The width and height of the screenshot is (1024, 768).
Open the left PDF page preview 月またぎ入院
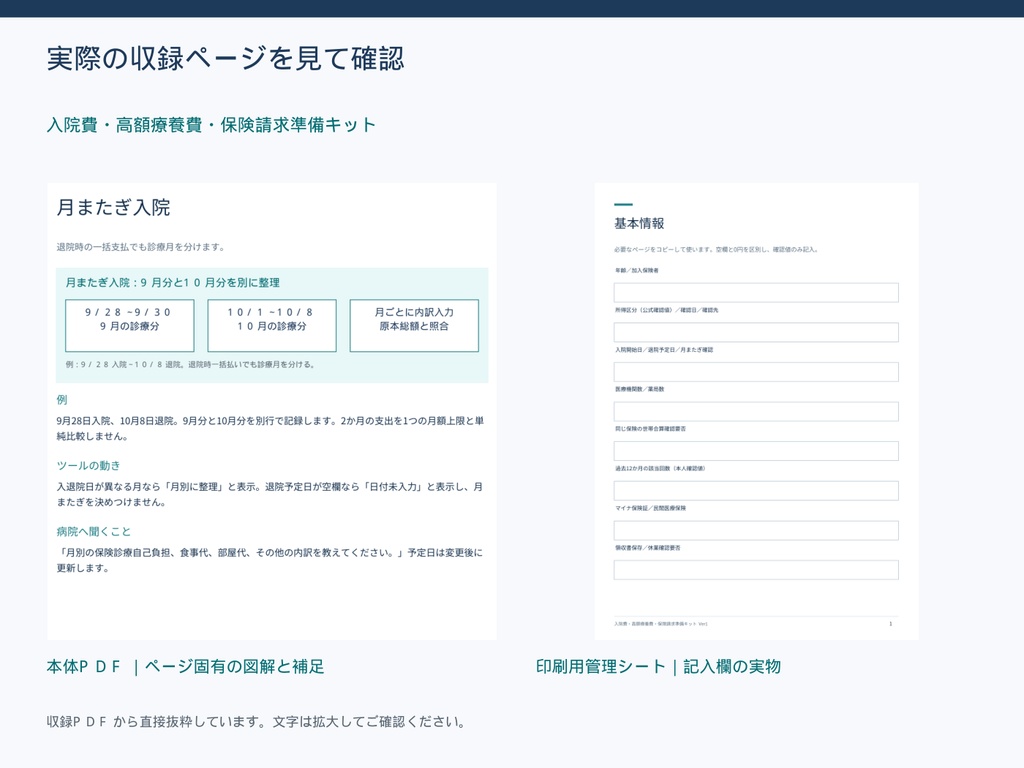tap(272, 411)
